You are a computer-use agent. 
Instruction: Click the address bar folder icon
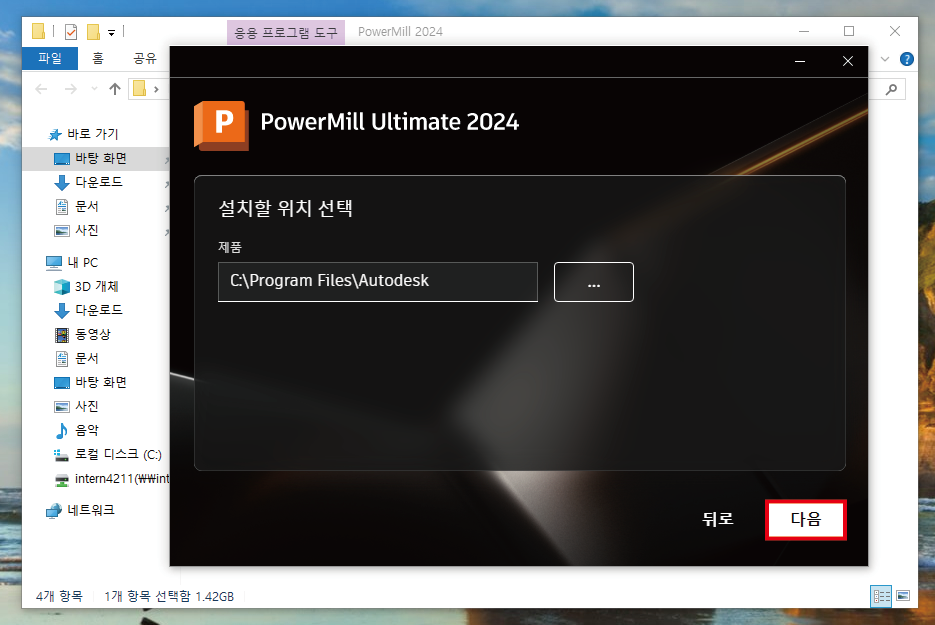(x=140, y=89)
